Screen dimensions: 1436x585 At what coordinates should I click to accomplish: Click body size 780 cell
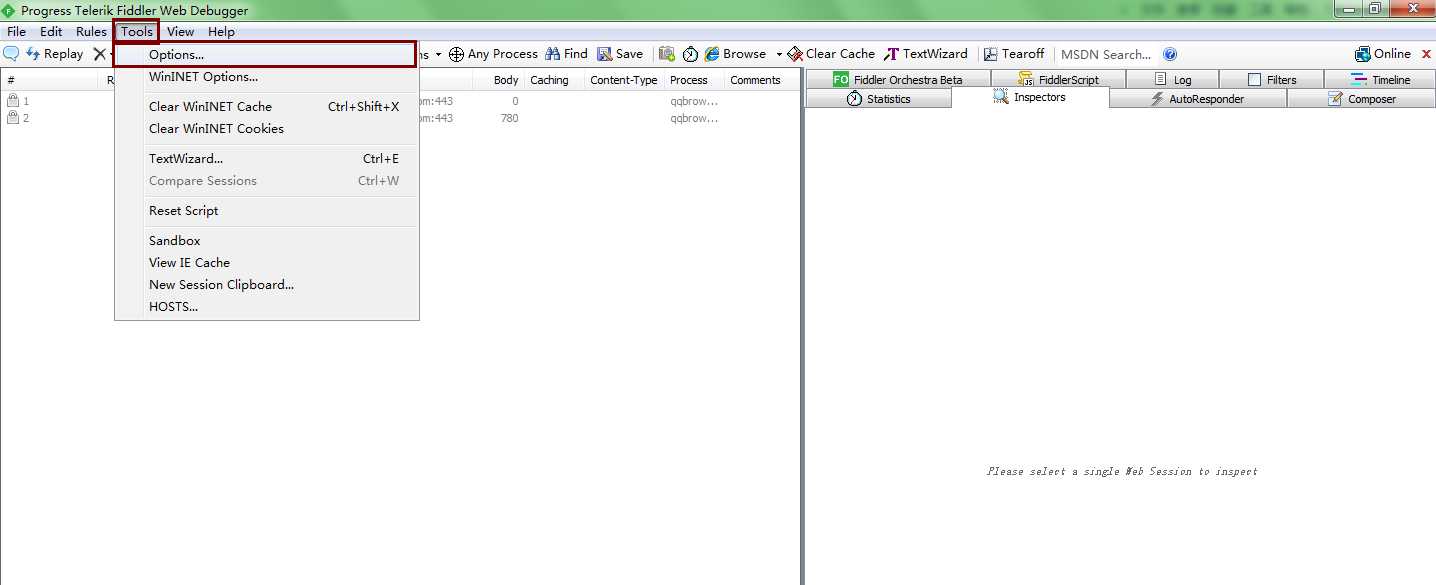(x=509, y=118)
